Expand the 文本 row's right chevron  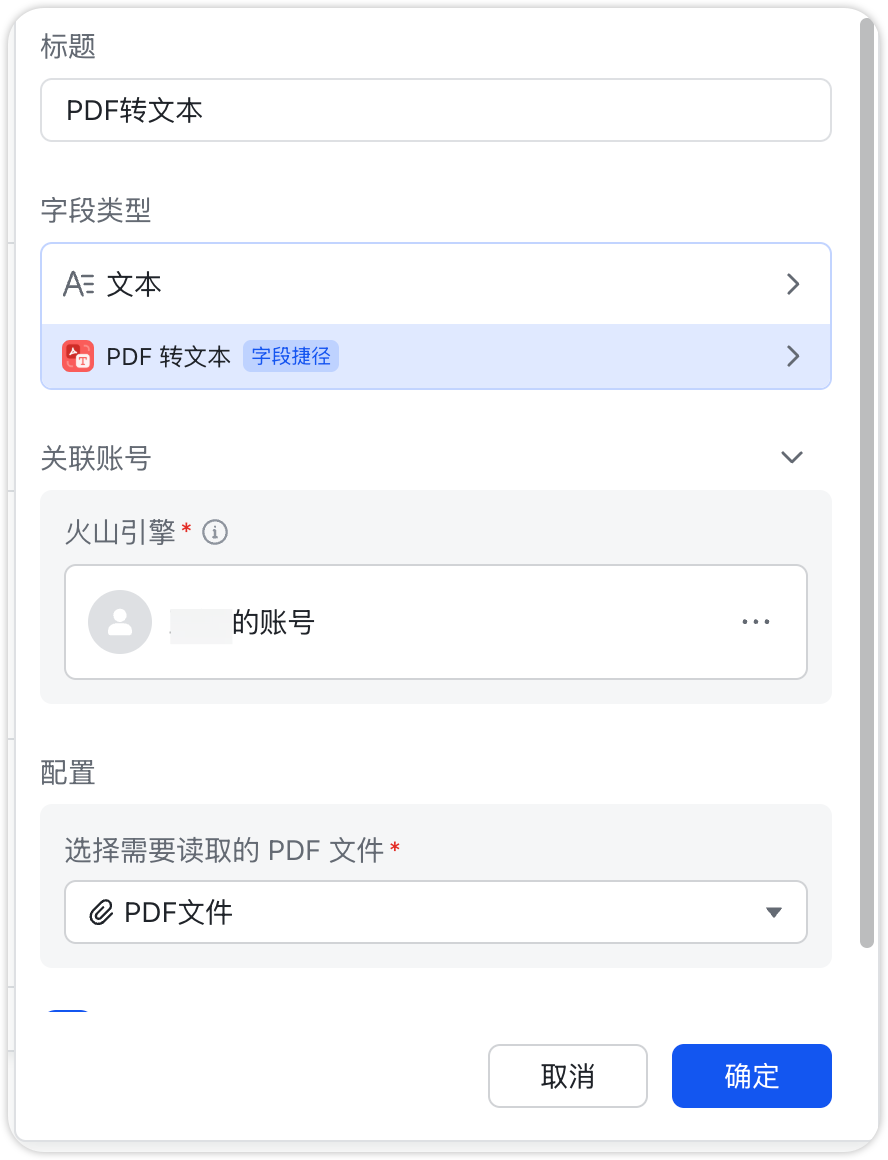pos(793,285)
